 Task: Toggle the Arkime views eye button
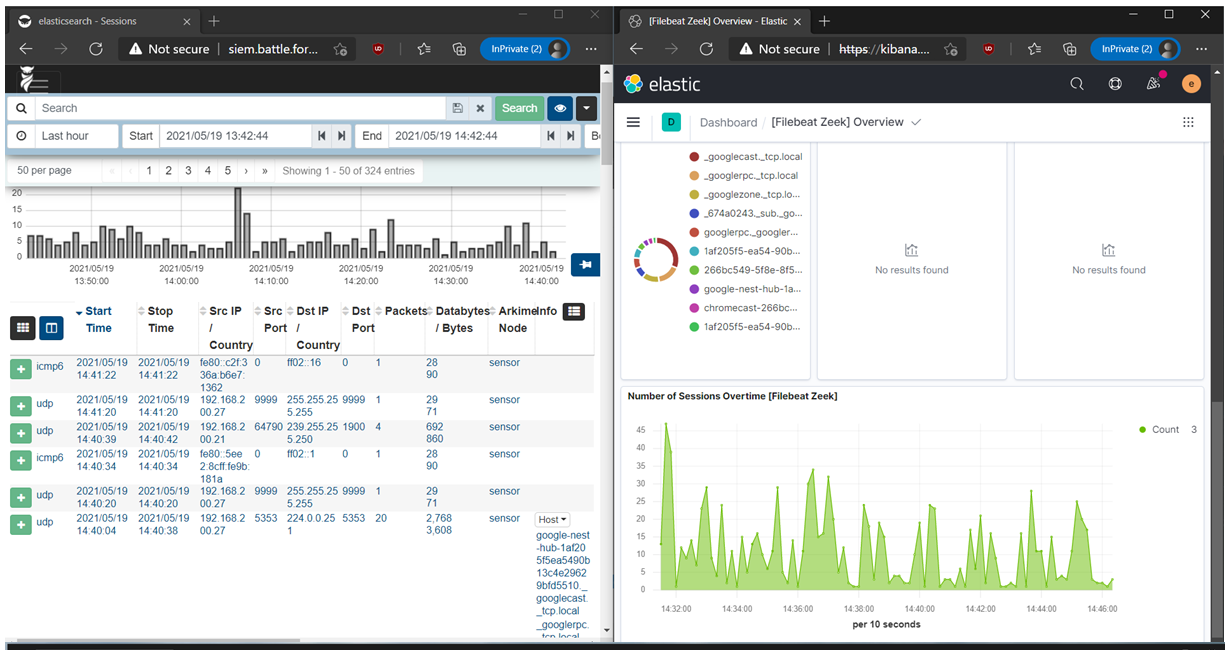coord(560,108)
